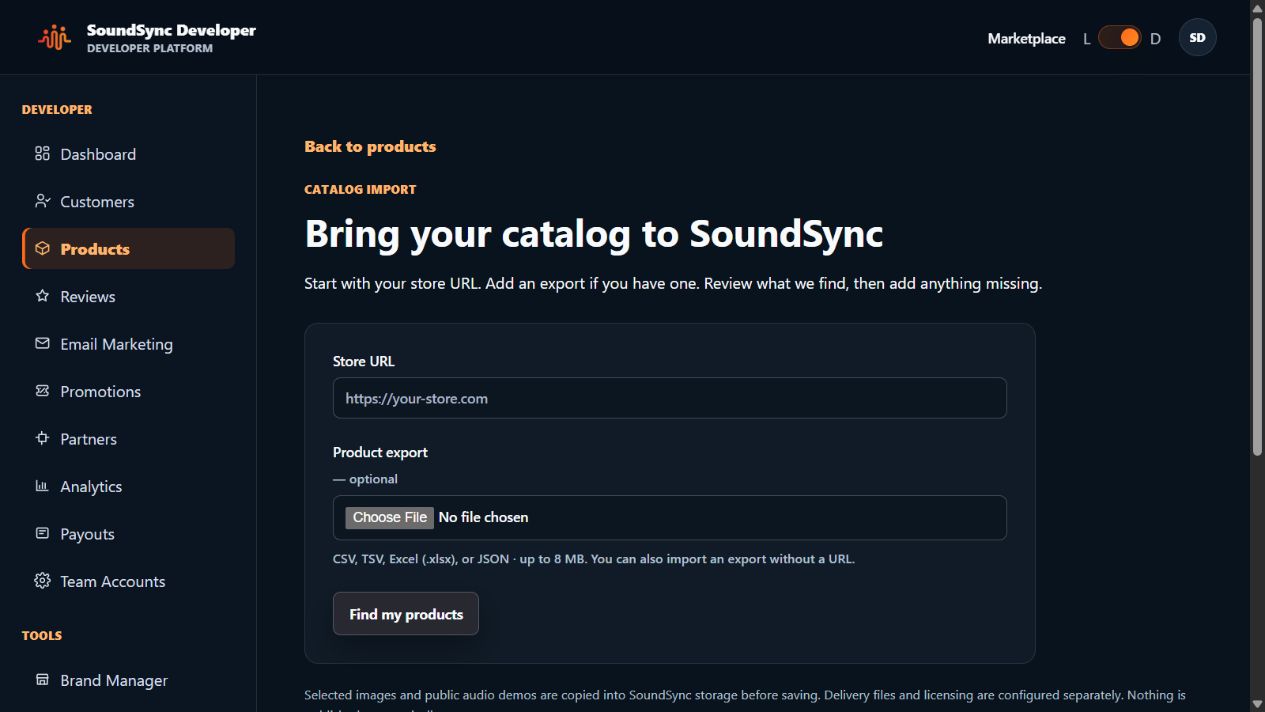Click the 'CATALOG IMPORT' label

tap(360, 189)
